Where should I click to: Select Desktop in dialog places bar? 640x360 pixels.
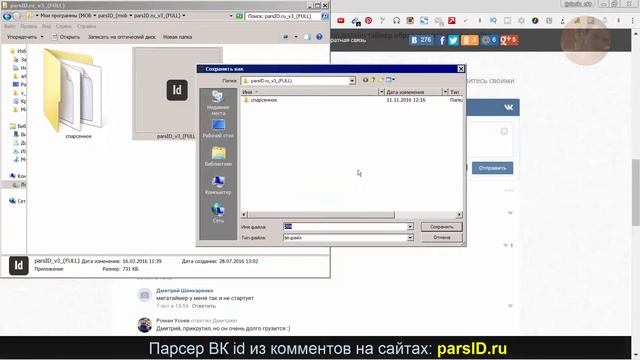[218, 129]
